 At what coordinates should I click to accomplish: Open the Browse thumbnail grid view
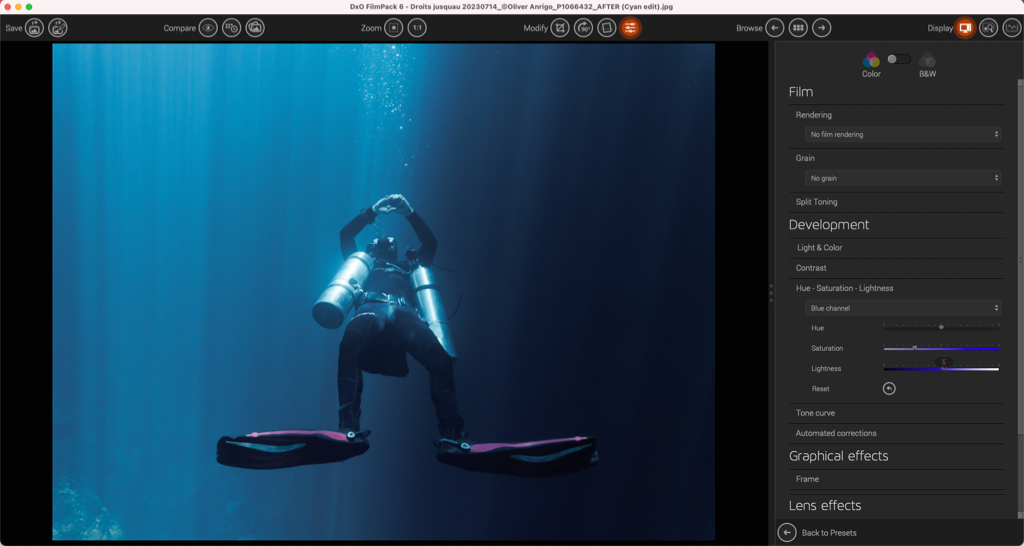[x=798, y=28]
